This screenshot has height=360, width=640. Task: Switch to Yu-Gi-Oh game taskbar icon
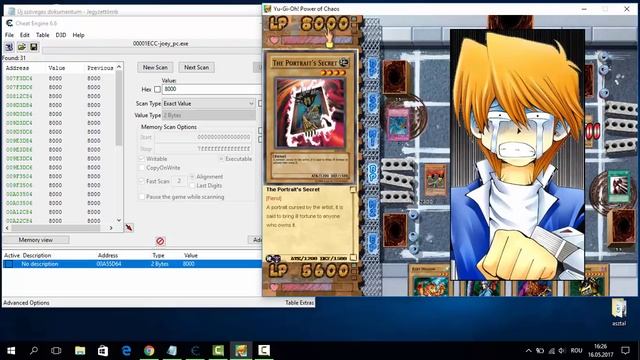click(241, 351)
